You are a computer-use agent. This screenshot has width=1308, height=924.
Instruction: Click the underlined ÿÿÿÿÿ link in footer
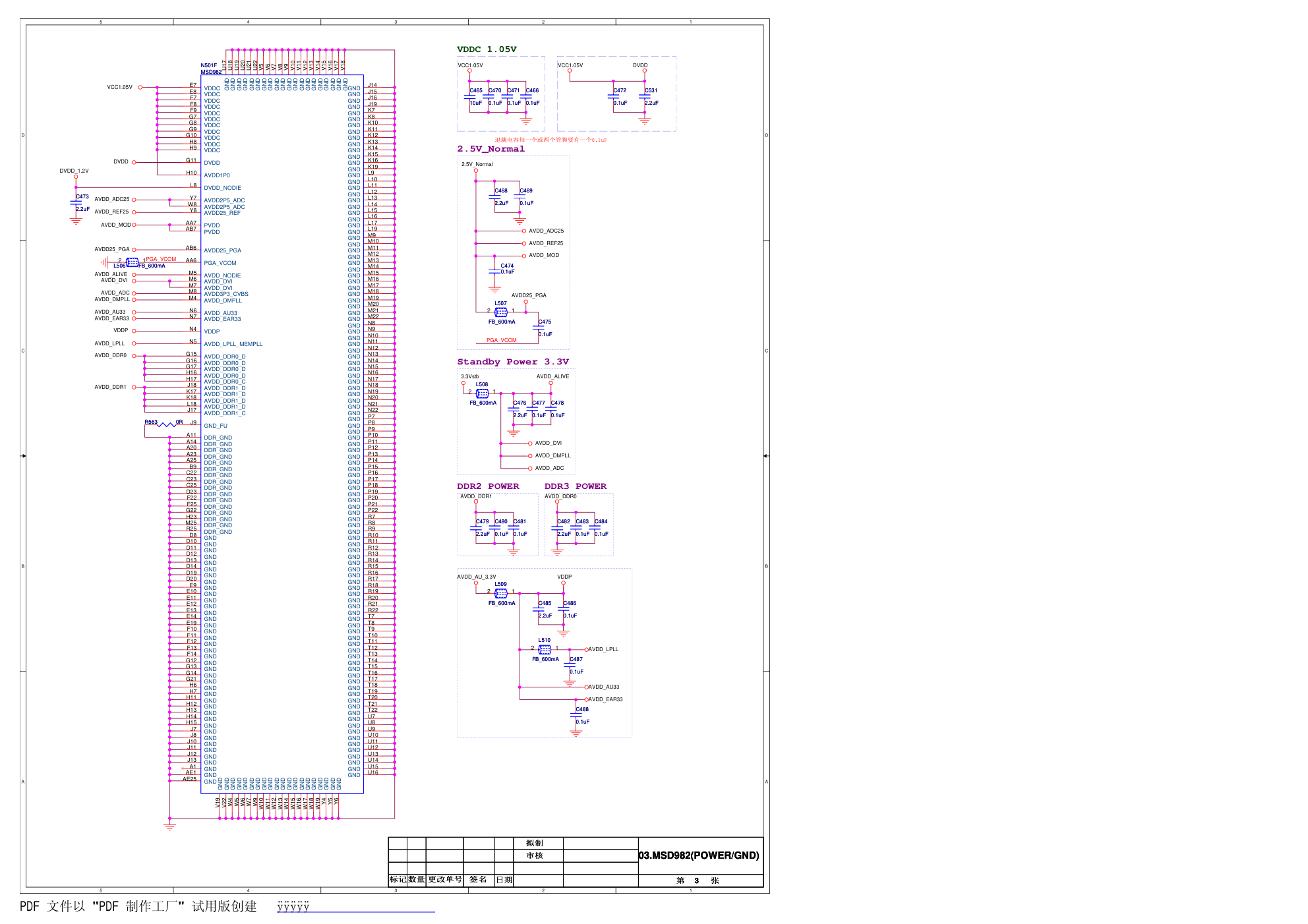(293, 907)
